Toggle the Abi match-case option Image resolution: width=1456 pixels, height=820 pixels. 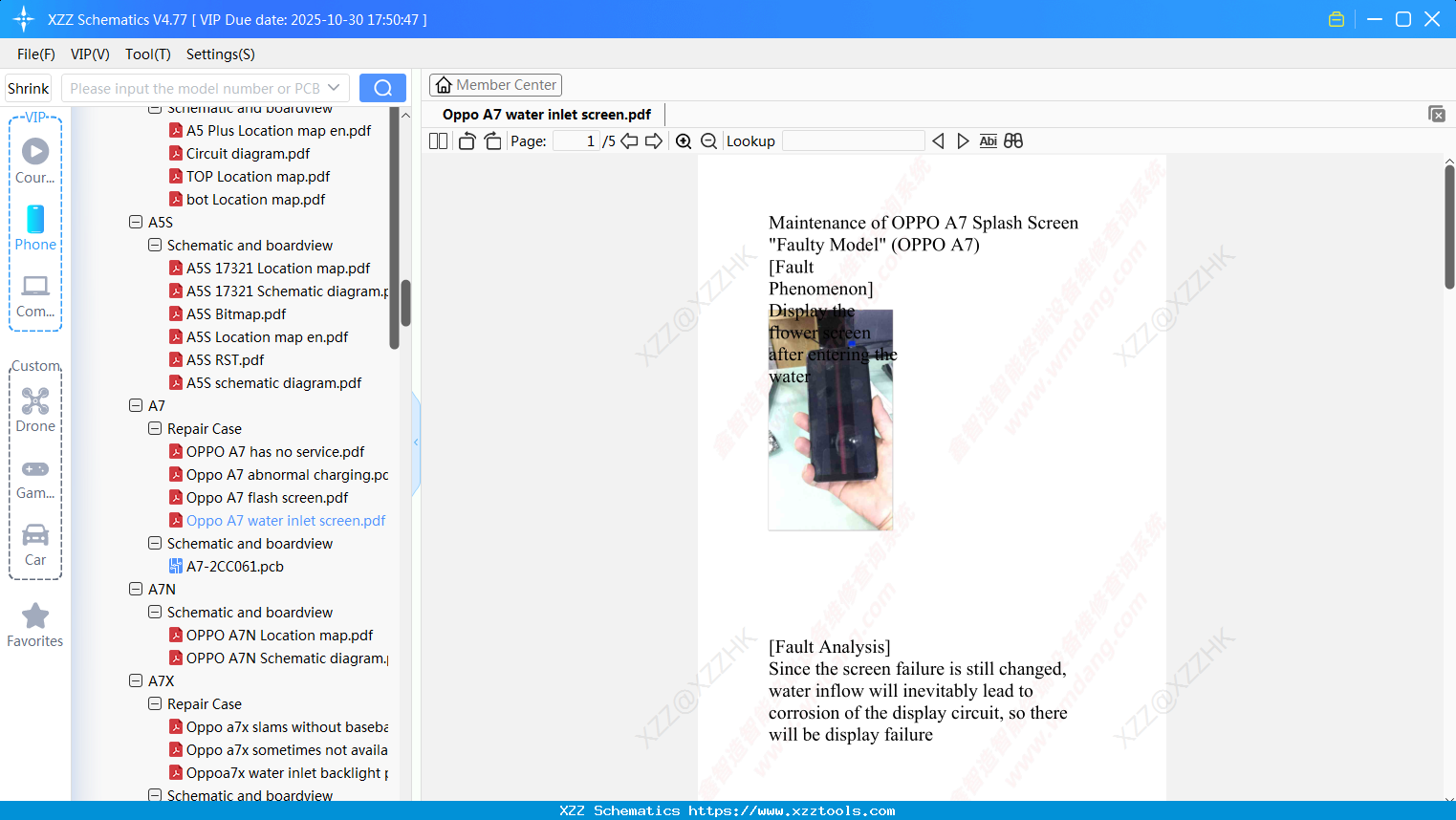(x=988, y=141)
